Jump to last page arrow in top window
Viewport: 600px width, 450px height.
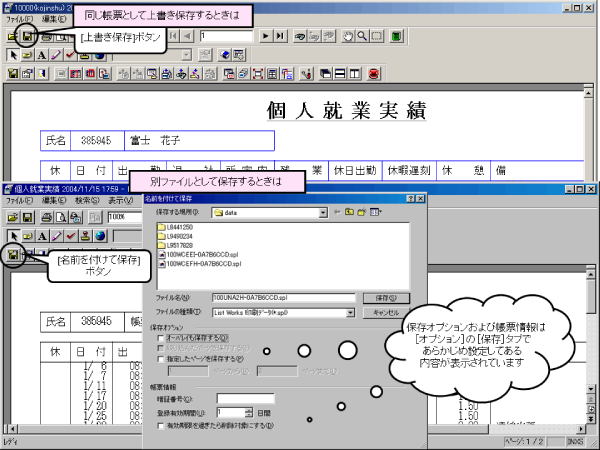[x=280, y=36]
